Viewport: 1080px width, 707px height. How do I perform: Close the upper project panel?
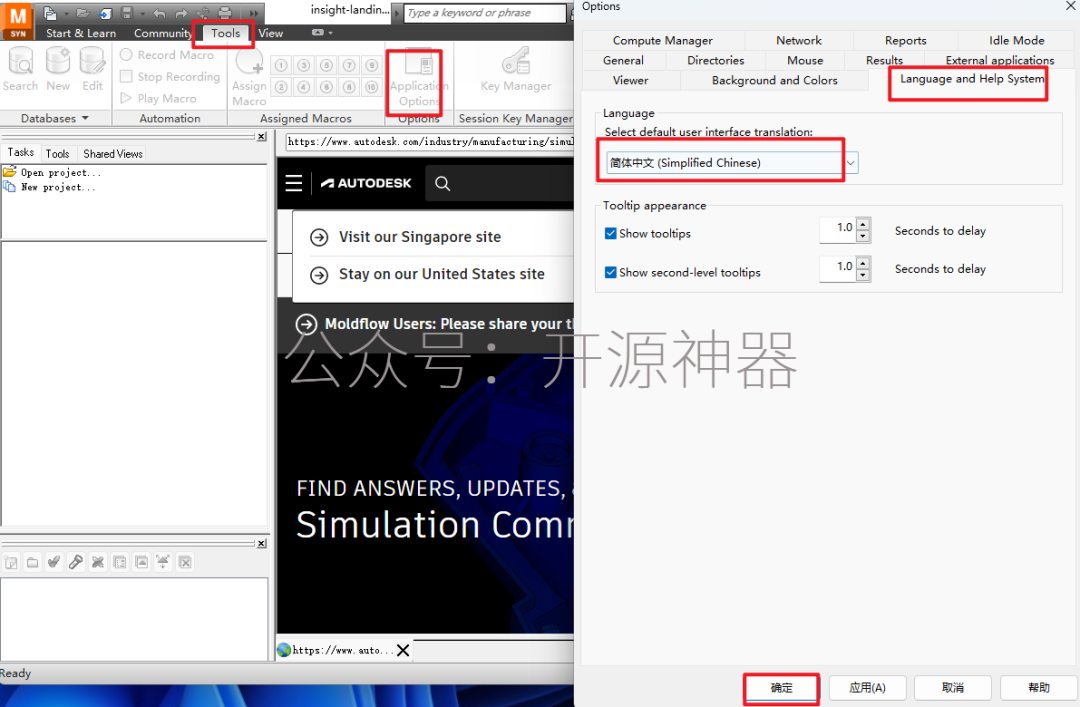click(262, 136)
